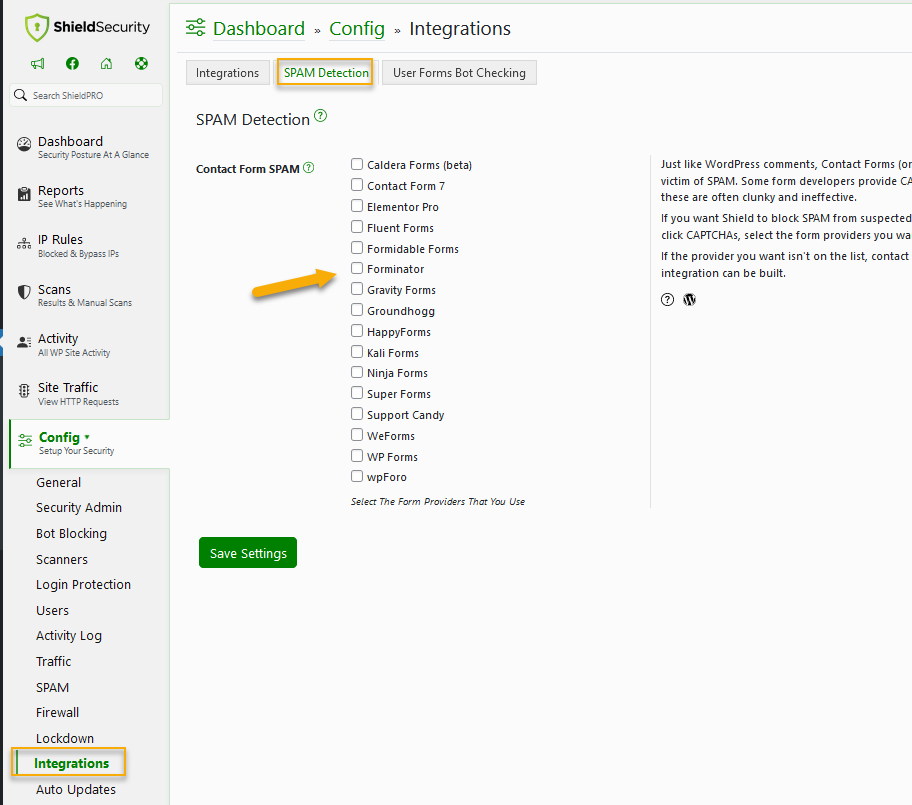This screenshot has height=805, width=912.
Task: Open the megaphone announcements icon
Action: pos(37,63)
